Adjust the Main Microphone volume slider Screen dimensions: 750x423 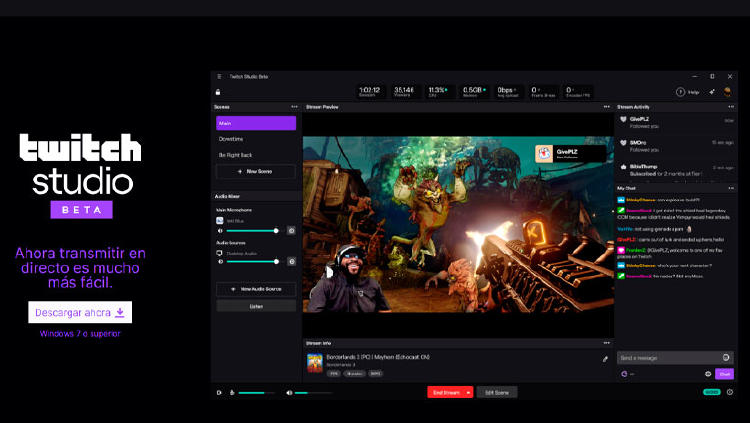click(x=253, y=231)
